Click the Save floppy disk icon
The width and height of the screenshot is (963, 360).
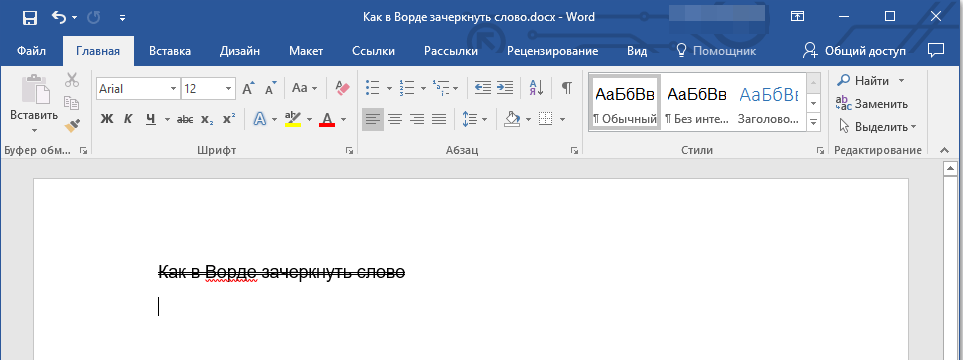click(29, 18)
